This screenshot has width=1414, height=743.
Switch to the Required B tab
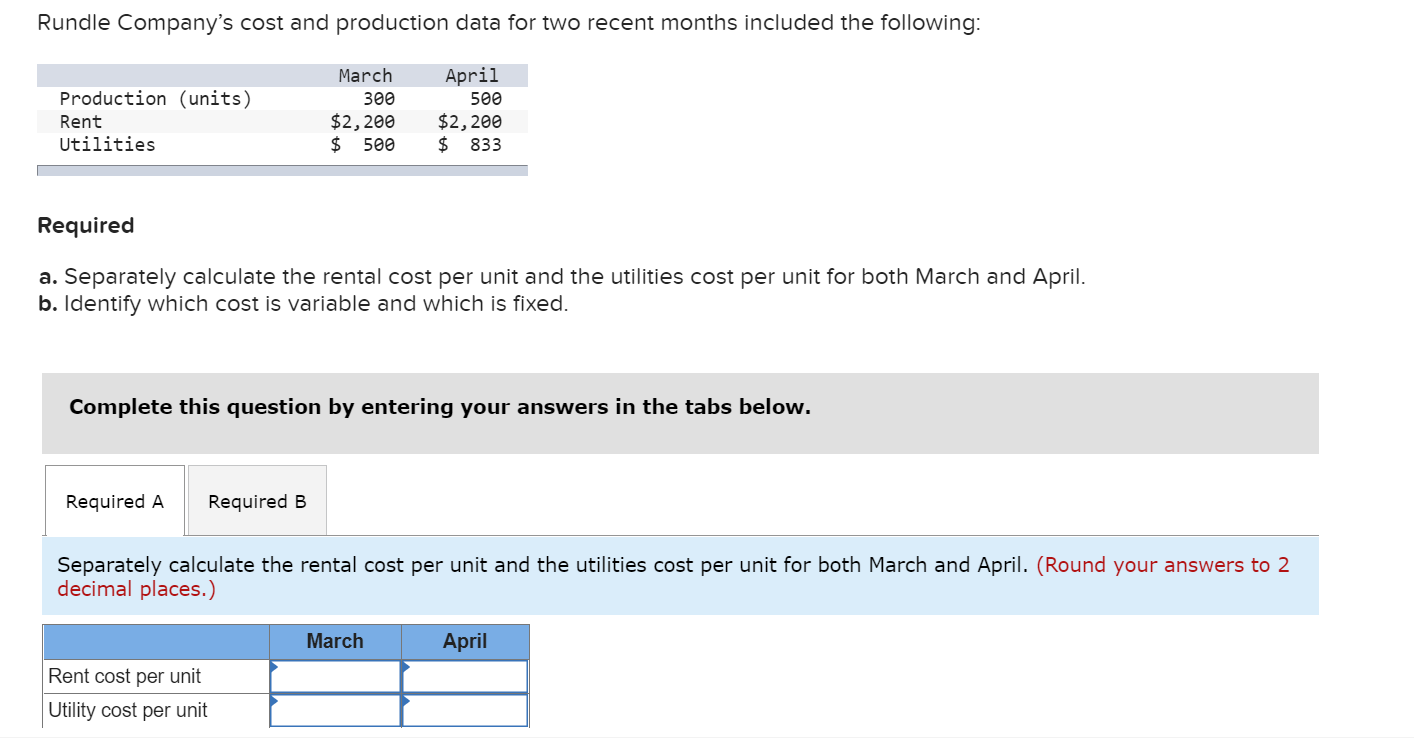point(256,500)
